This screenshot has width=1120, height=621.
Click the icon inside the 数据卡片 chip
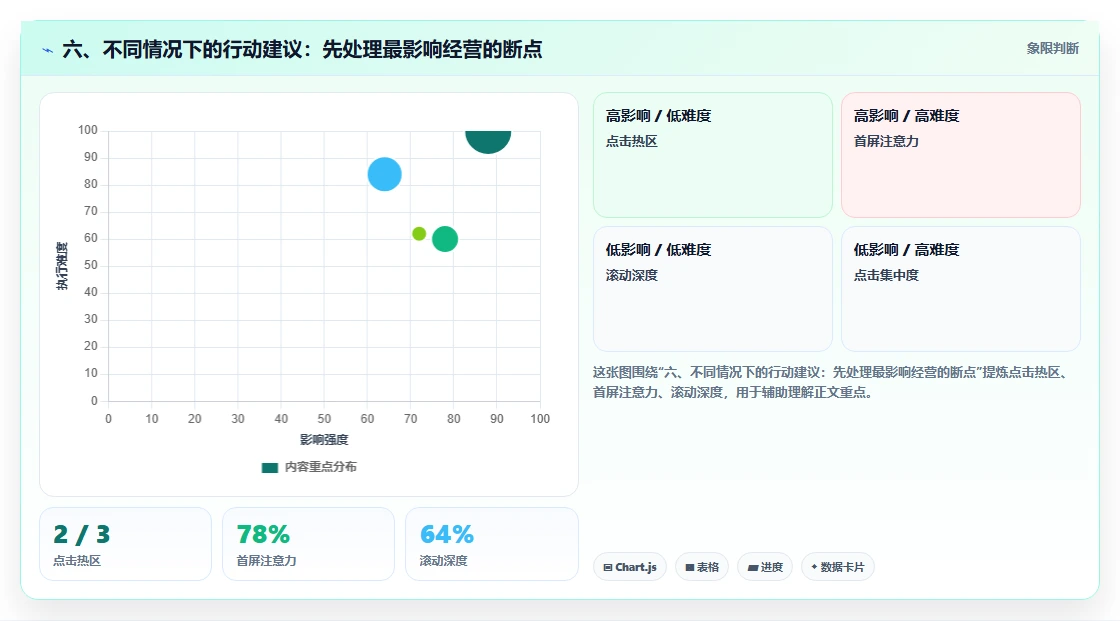point(814,567)
